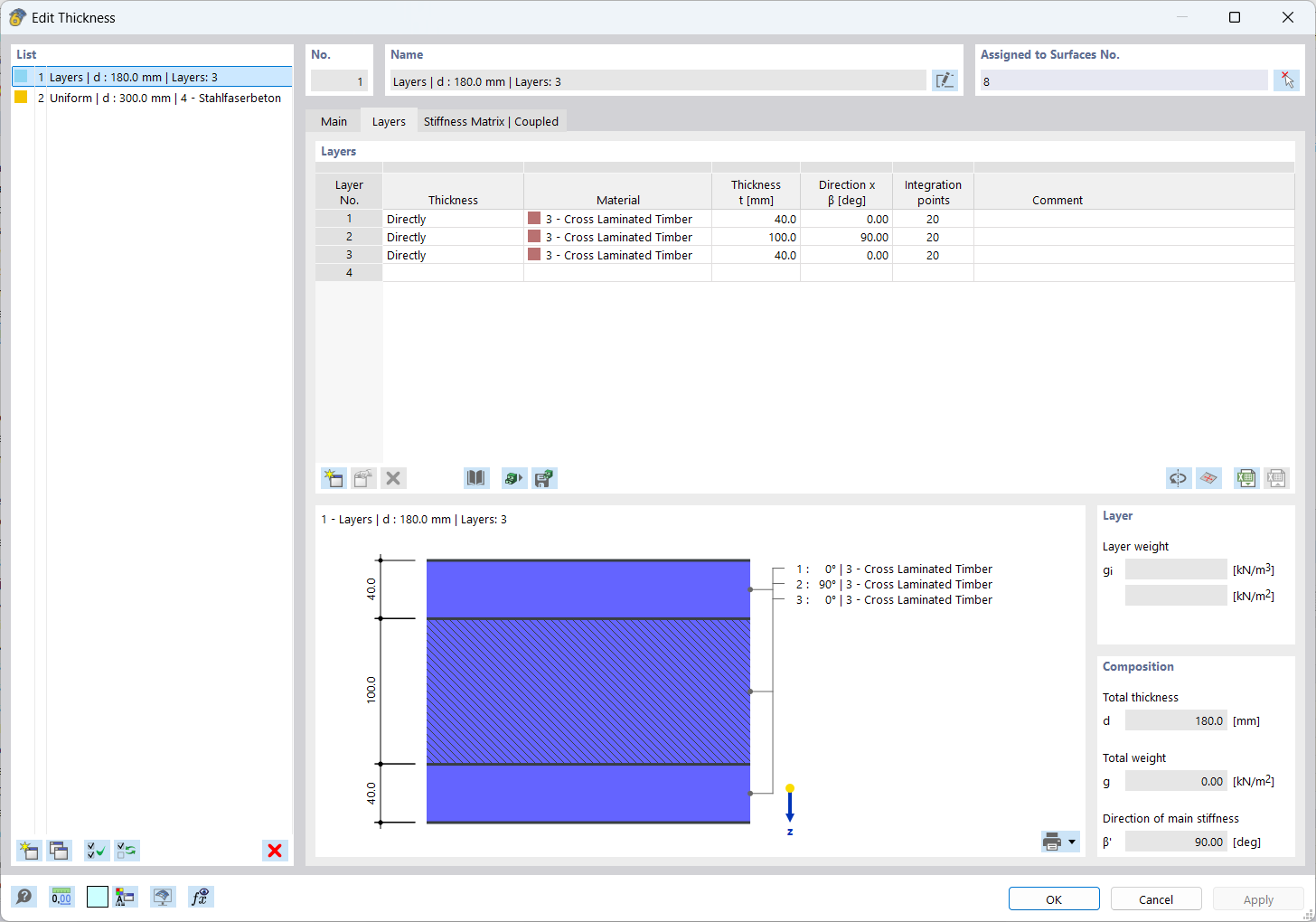Invert the thickness list selection
Viewport: 1316px width, 922px height.
(x=127, y=850)
